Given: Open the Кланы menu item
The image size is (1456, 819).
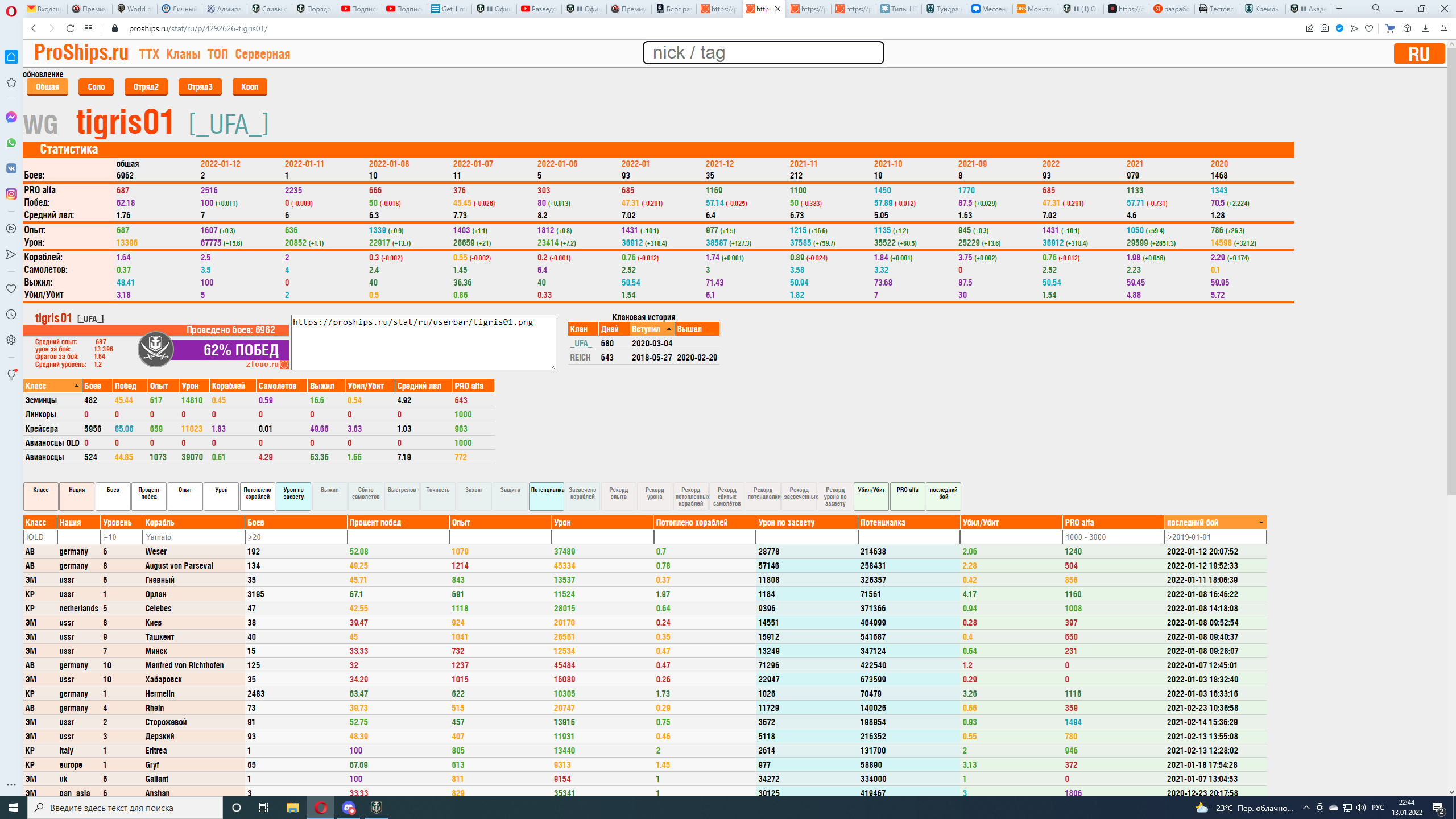Looking at the screenshot, I should pos(183,55).
